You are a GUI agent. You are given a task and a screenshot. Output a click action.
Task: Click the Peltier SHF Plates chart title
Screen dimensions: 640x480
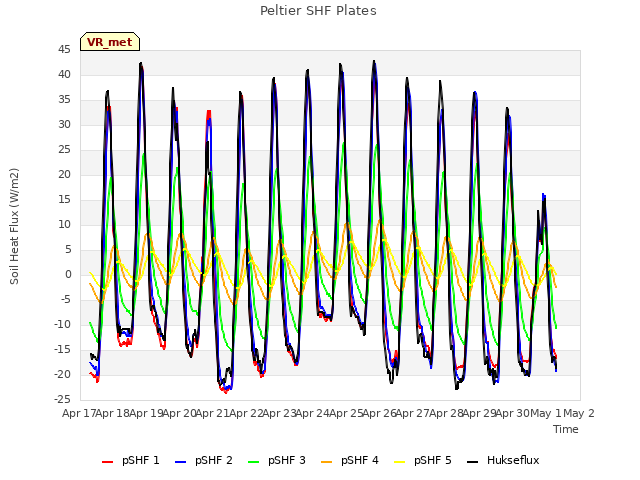[x=318, y=11]
